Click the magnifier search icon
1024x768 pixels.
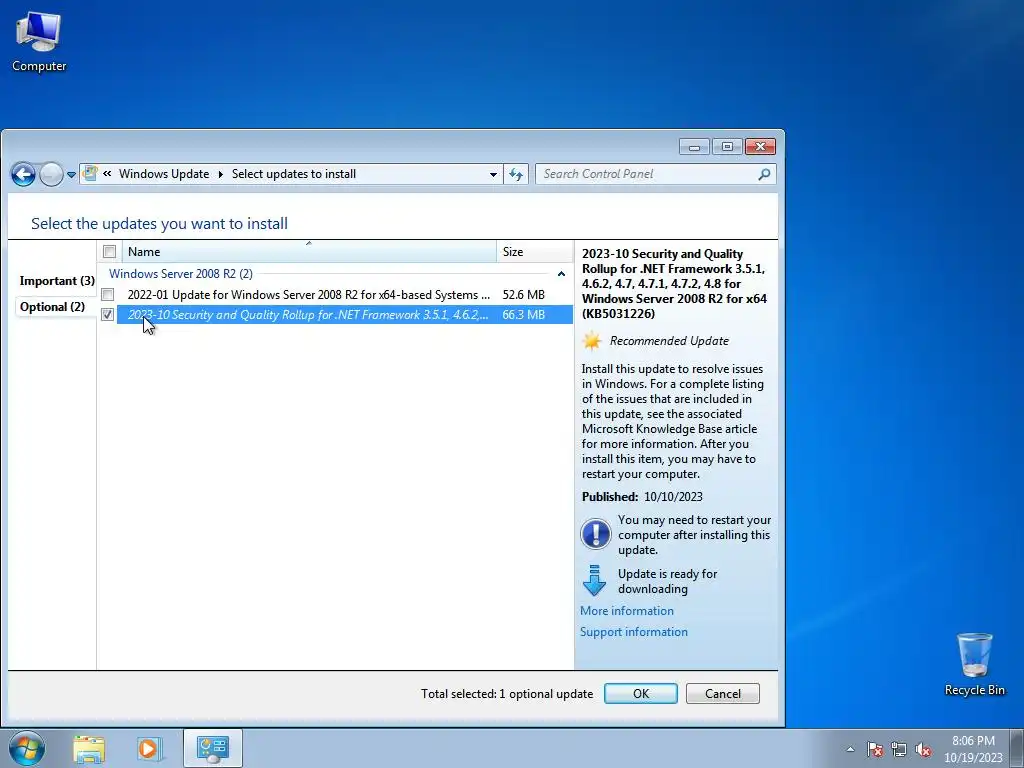click(x=764, y=174)
